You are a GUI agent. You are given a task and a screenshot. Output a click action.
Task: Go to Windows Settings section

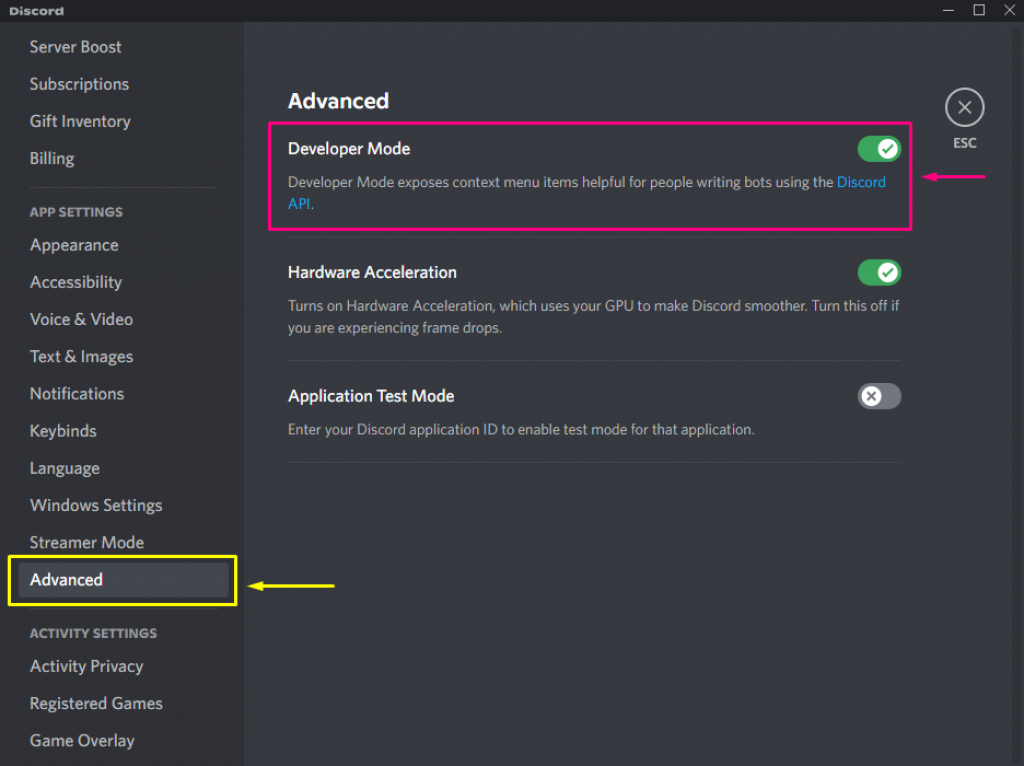pyautogui.click(x=96, y=506)
